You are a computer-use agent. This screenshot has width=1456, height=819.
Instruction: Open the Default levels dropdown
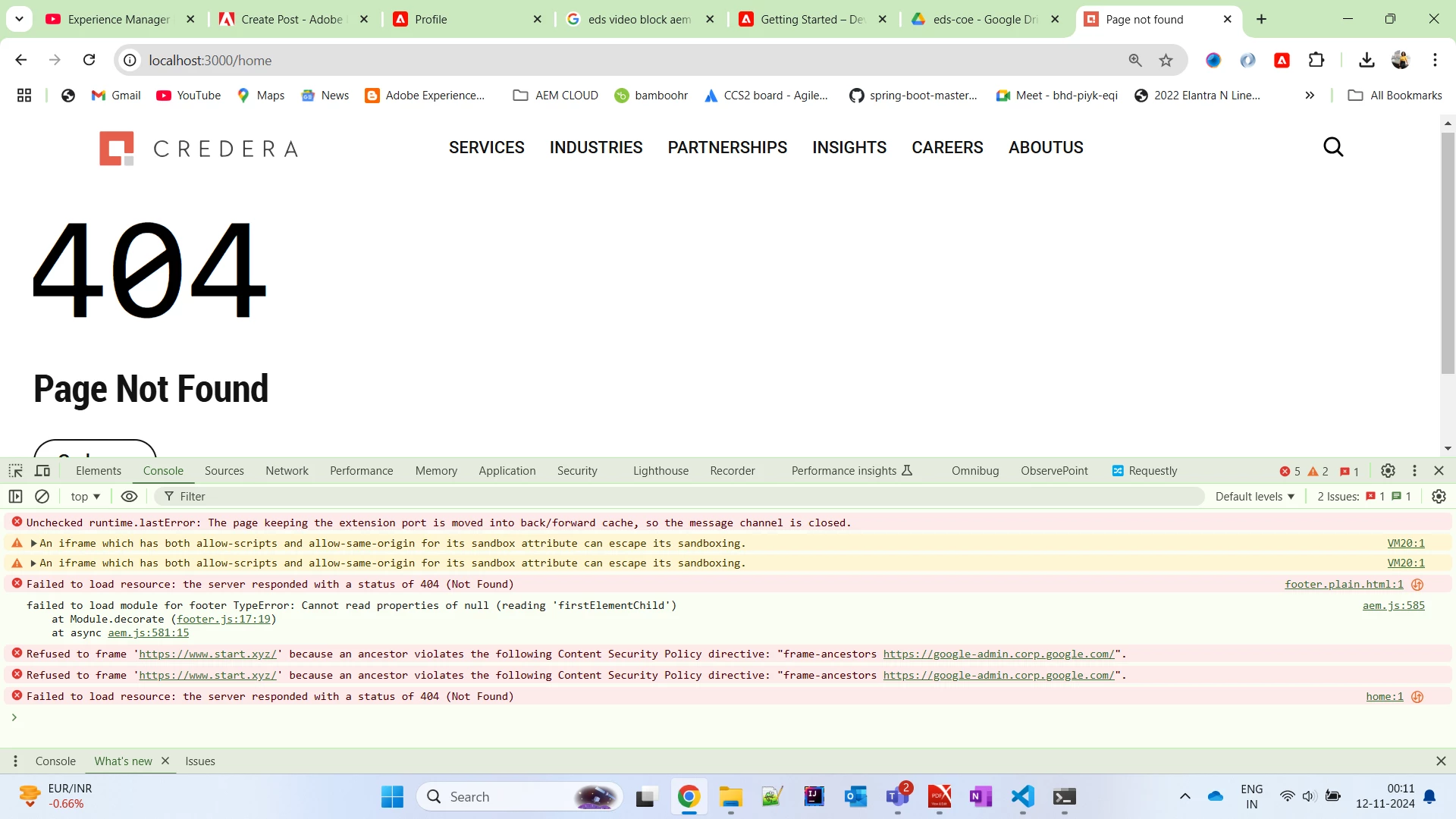tap(1254, 497)
